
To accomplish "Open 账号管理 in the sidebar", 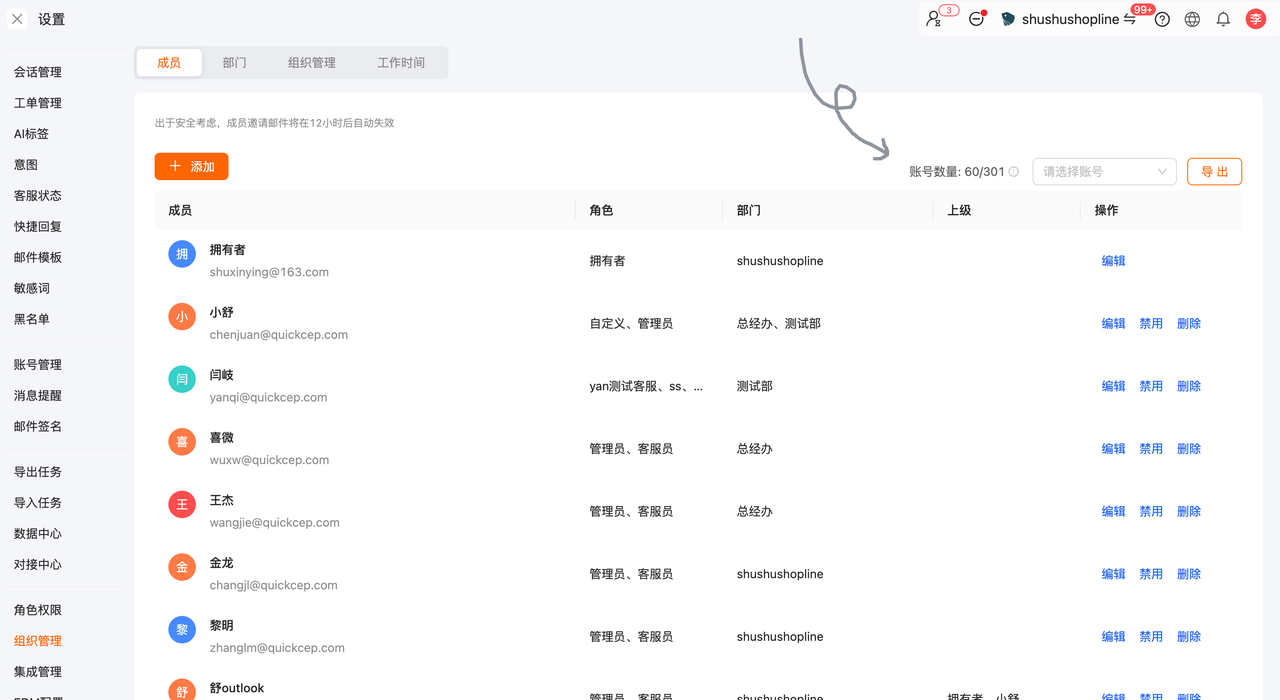I will (x=38, y=365).
